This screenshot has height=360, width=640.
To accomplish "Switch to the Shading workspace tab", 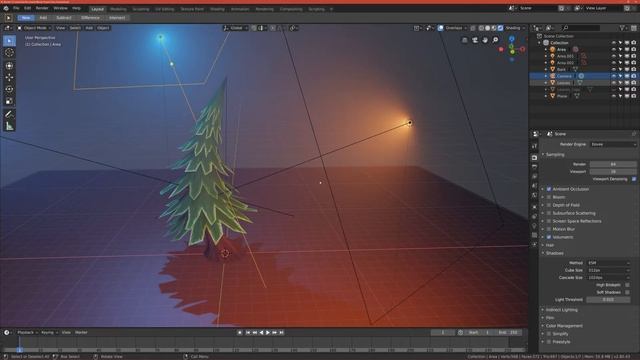I will point(217,9).
